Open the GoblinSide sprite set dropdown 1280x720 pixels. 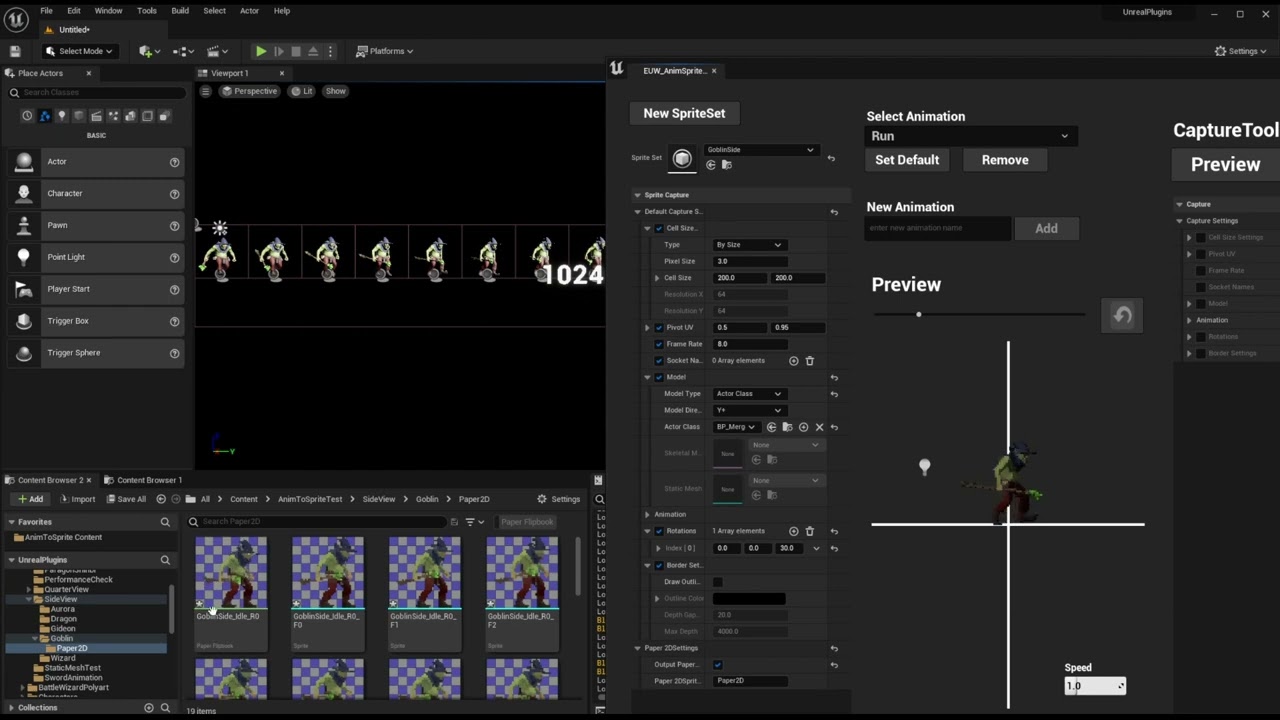pos(760,150)
